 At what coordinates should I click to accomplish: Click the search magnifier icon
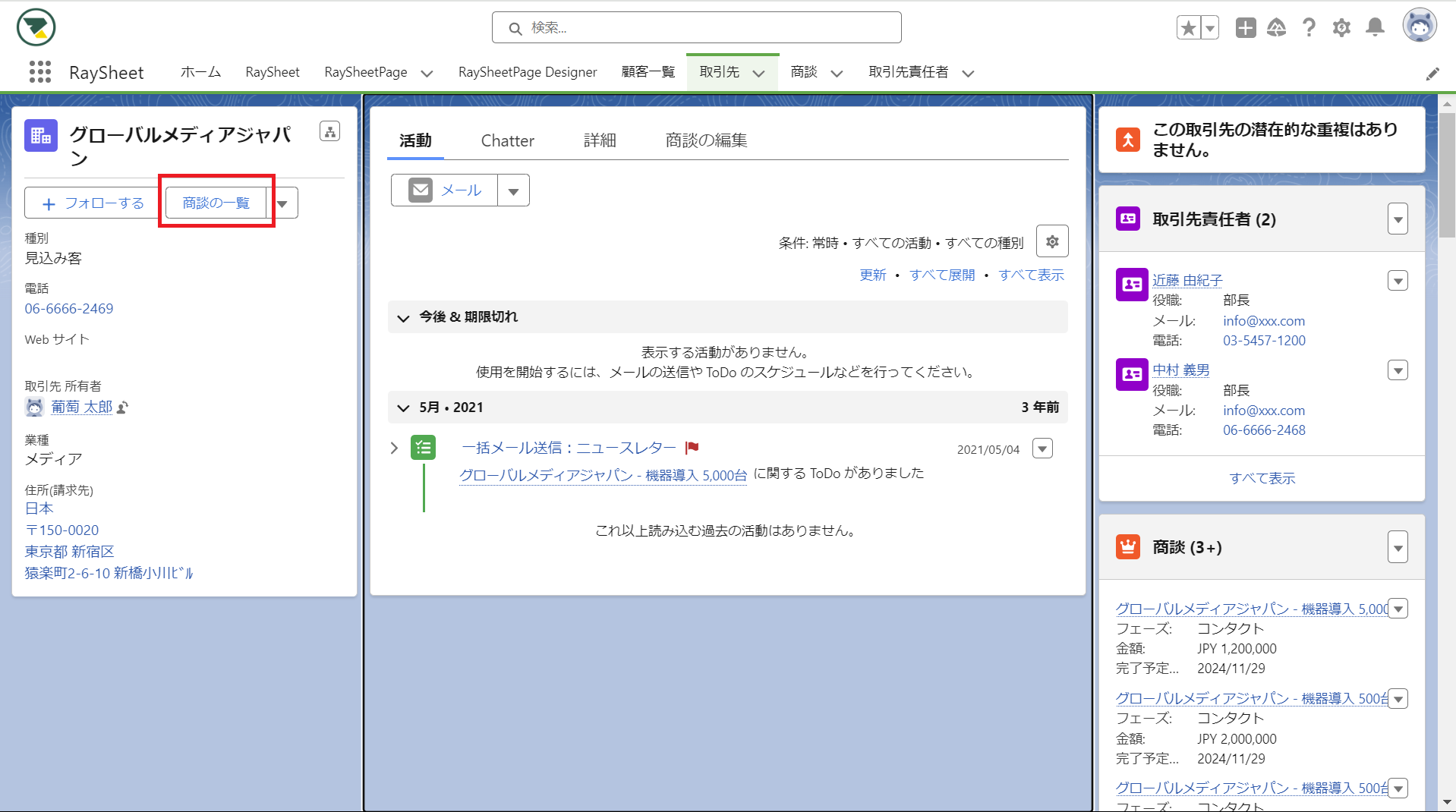click(x=515, y=28)
